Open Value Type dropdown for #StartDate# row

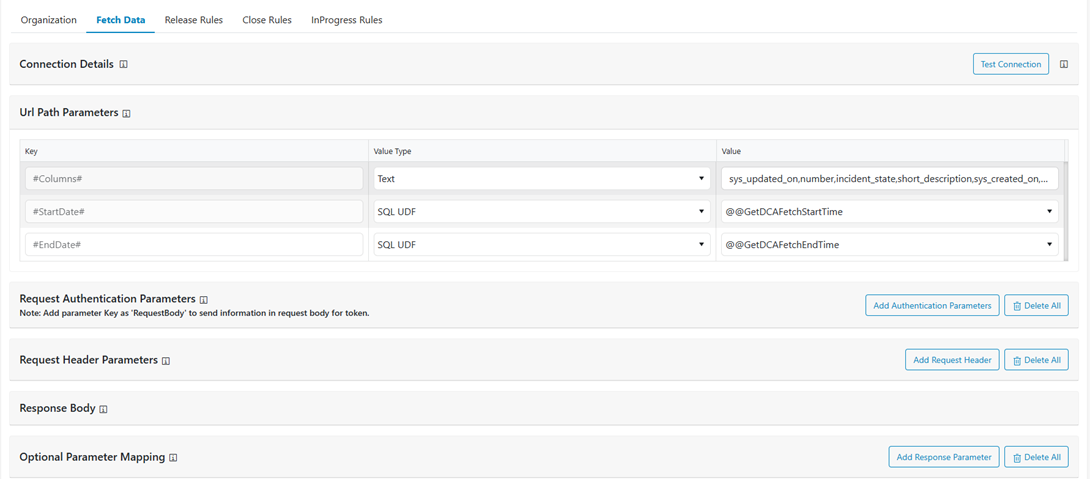(541, 212)
